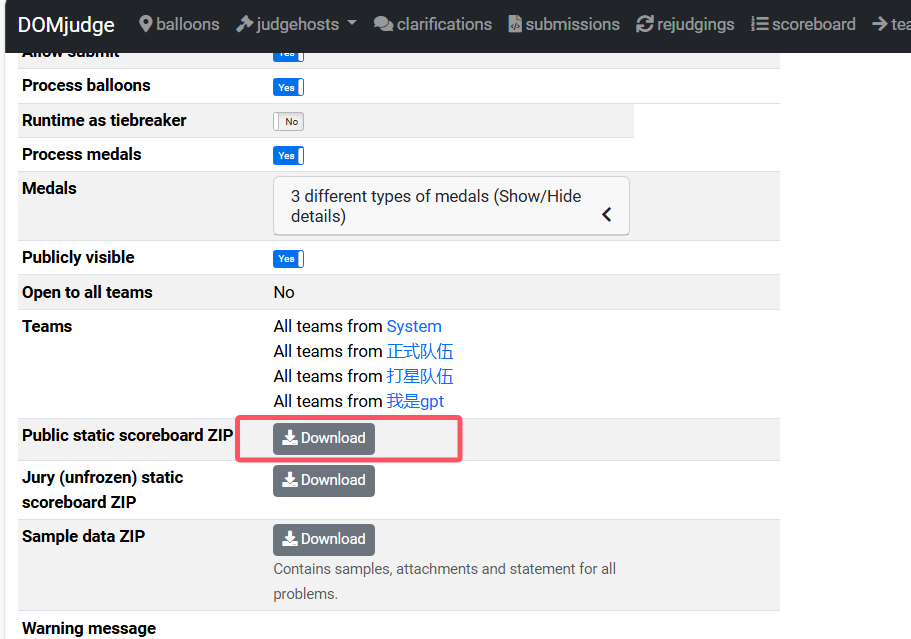
Task: Click download icon for Public static scoreboard
Action: [290, 438]
